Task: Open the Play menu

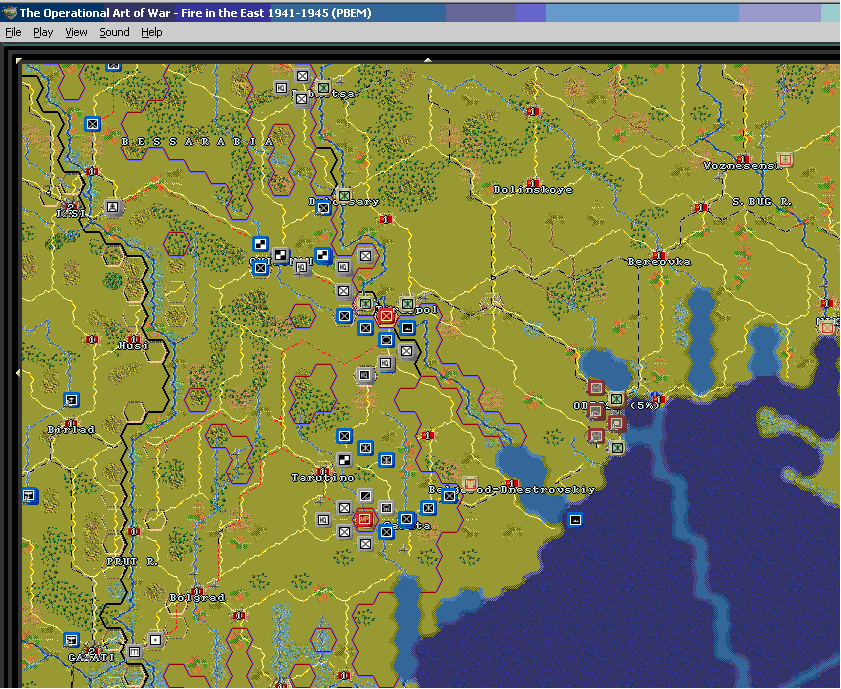Action: click(x=43, y=32)
